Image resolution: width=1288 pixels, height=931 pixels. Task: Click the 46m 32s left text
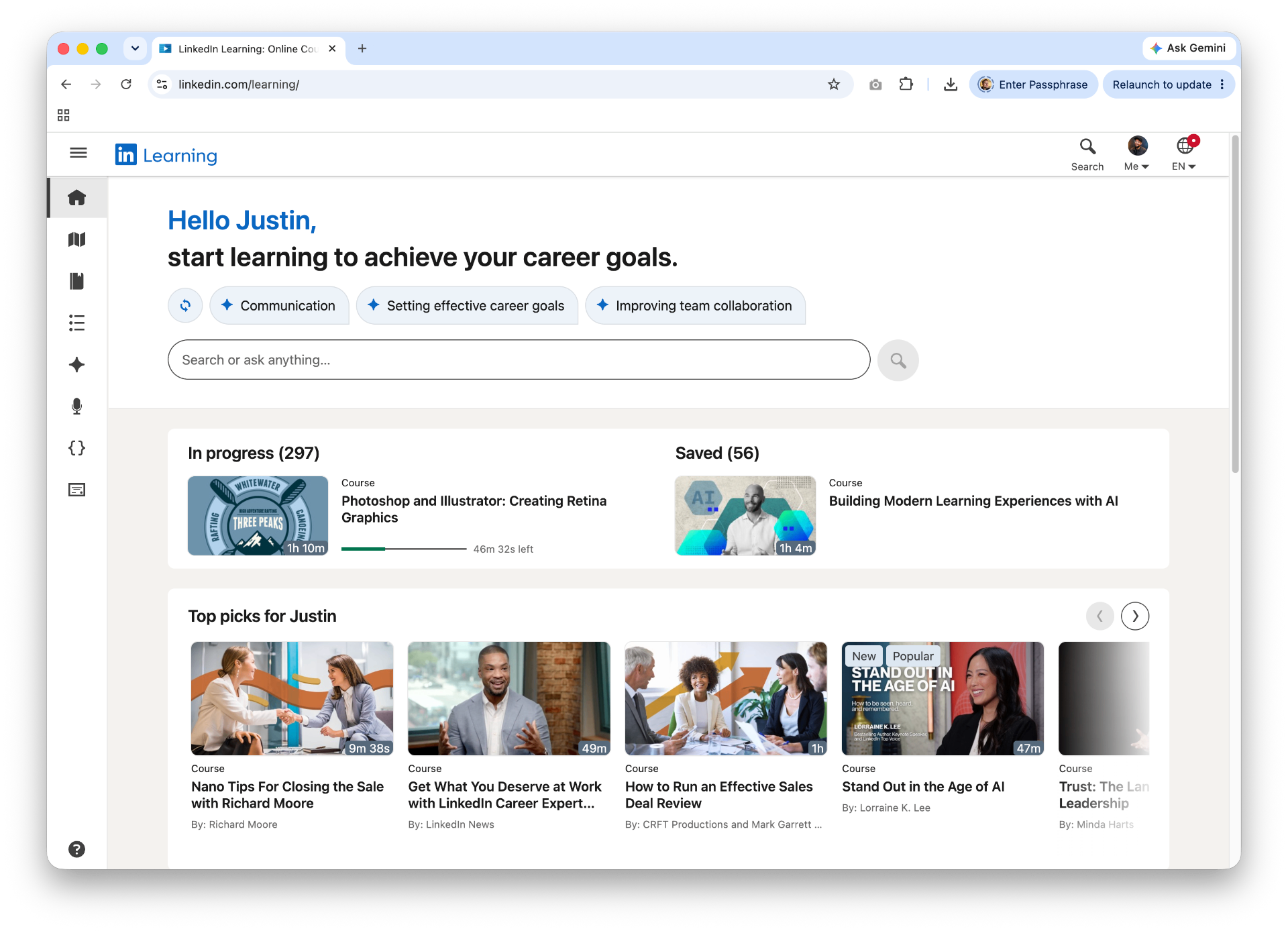(503, 549)
